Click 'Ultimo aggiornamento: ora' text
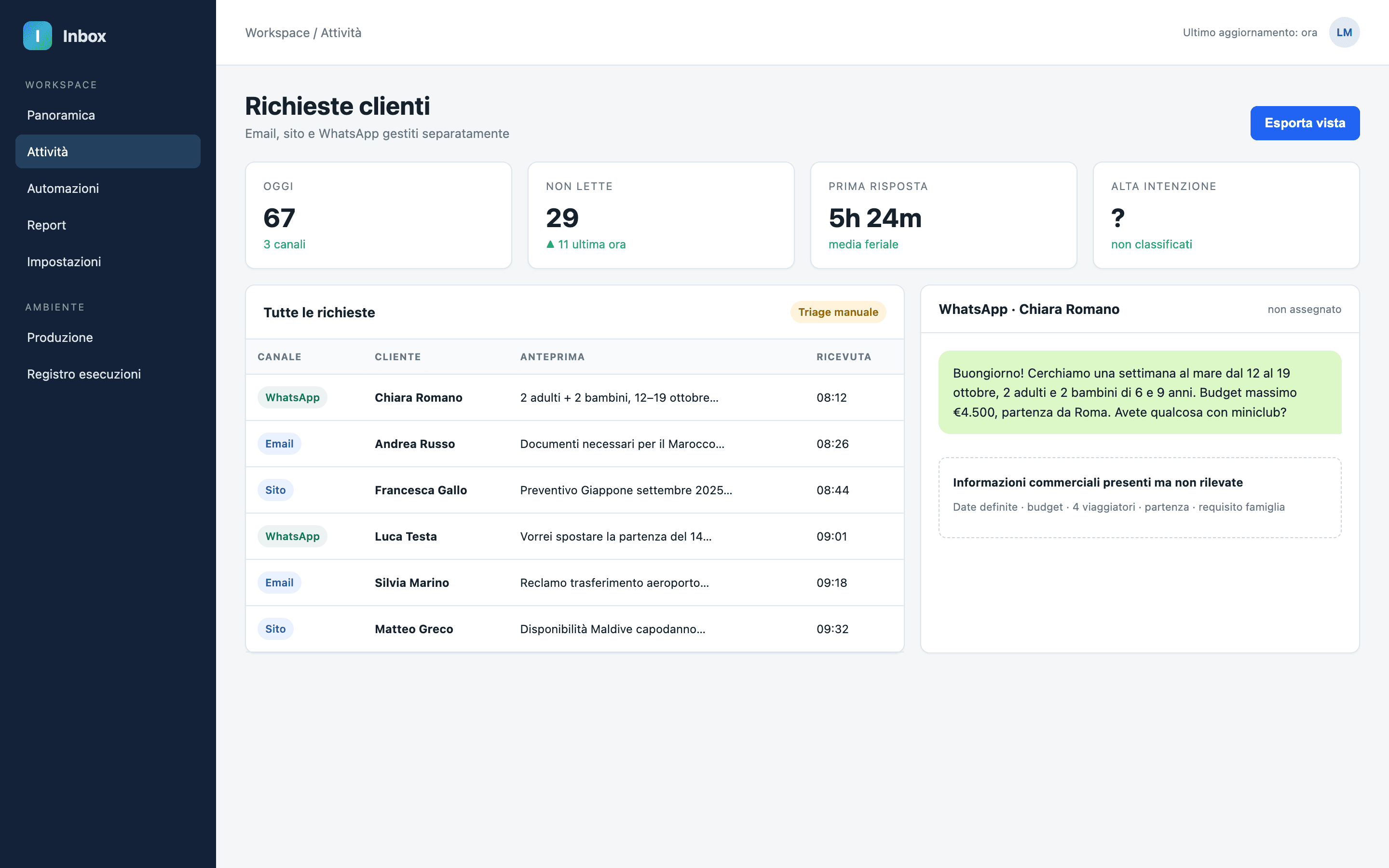 tap(1250, 33)
